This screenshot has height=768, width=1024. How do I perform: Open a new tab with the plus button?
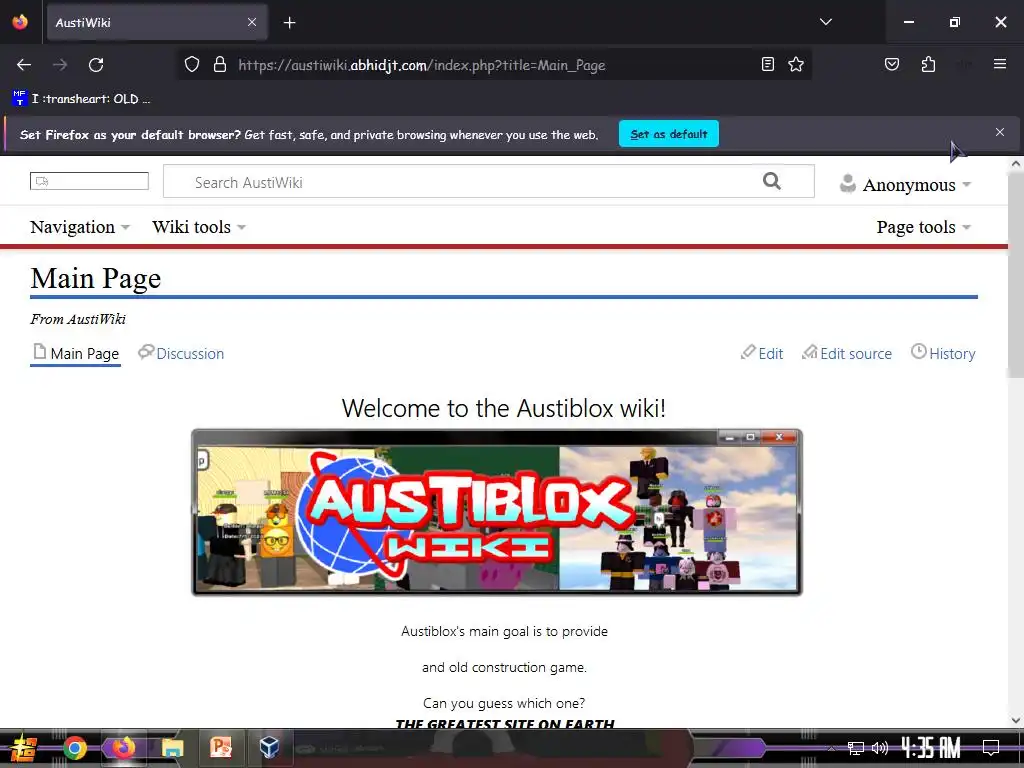click(x=290, y=23)
